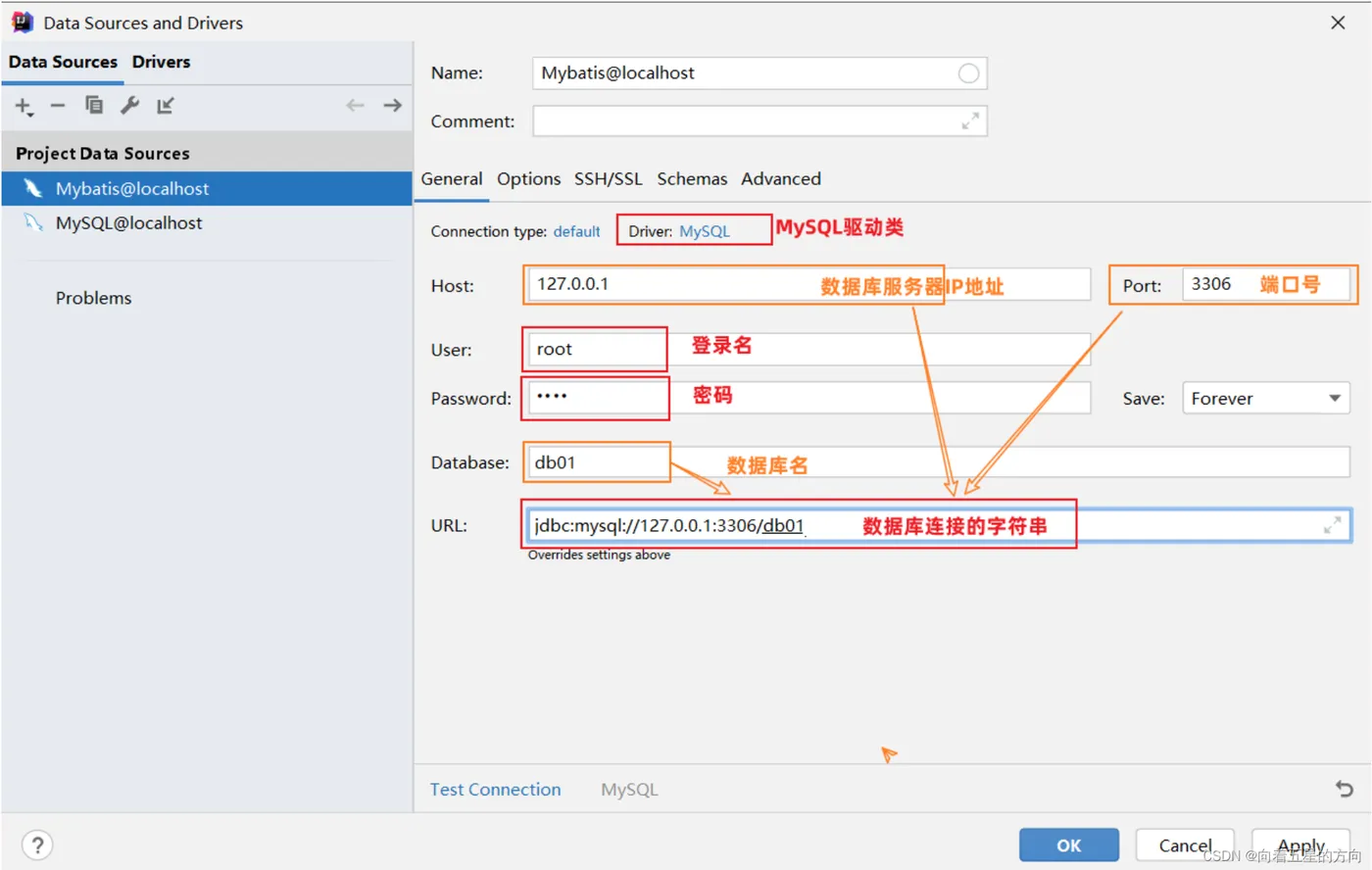Click the Mybatis@localhost data source icon

[x=33, y=188]
